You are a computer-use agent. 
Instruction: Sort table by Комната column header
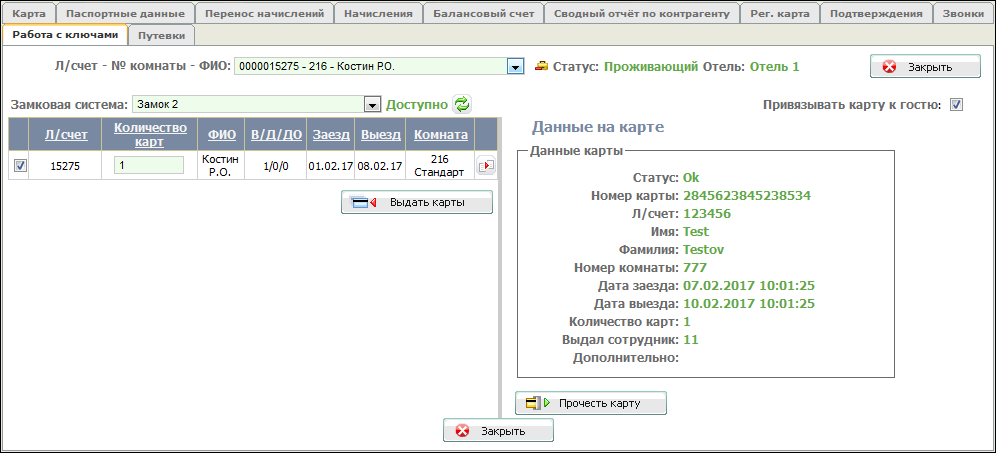point(441,135)
